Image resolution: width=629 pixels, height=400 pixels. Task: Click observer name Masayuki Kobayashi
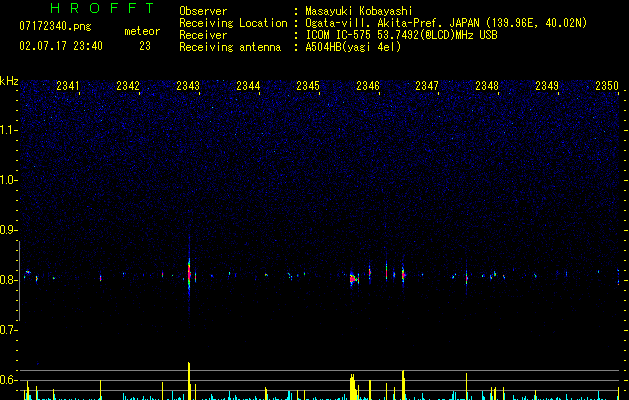point(359,11)
